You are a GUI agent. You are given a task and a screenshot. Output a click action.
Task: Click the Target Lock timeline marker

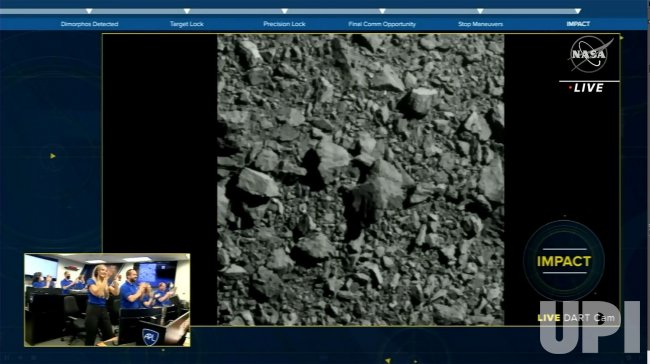click(187, 11)
